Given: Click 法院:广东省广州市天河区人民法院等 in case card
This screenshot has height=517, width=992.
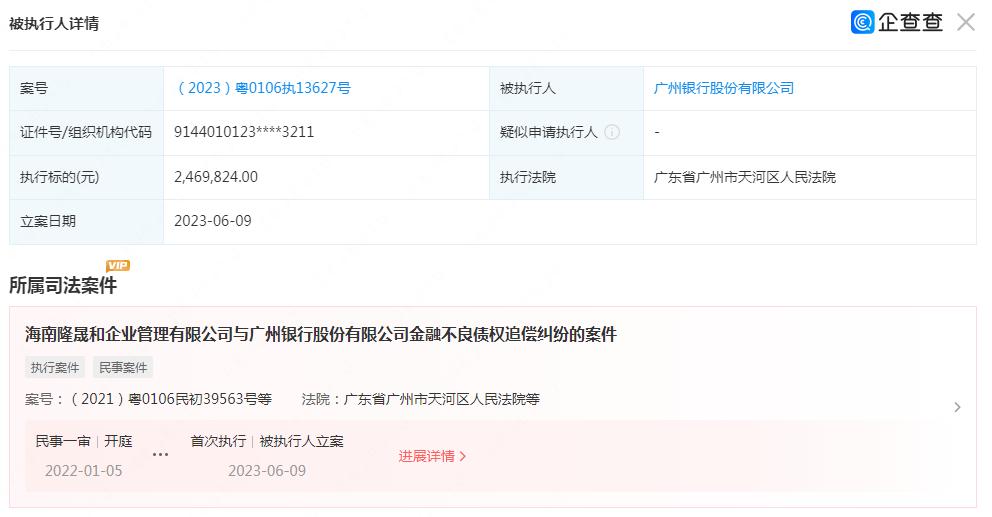Looking at the screenshot, I should click(x=421, y=399).
